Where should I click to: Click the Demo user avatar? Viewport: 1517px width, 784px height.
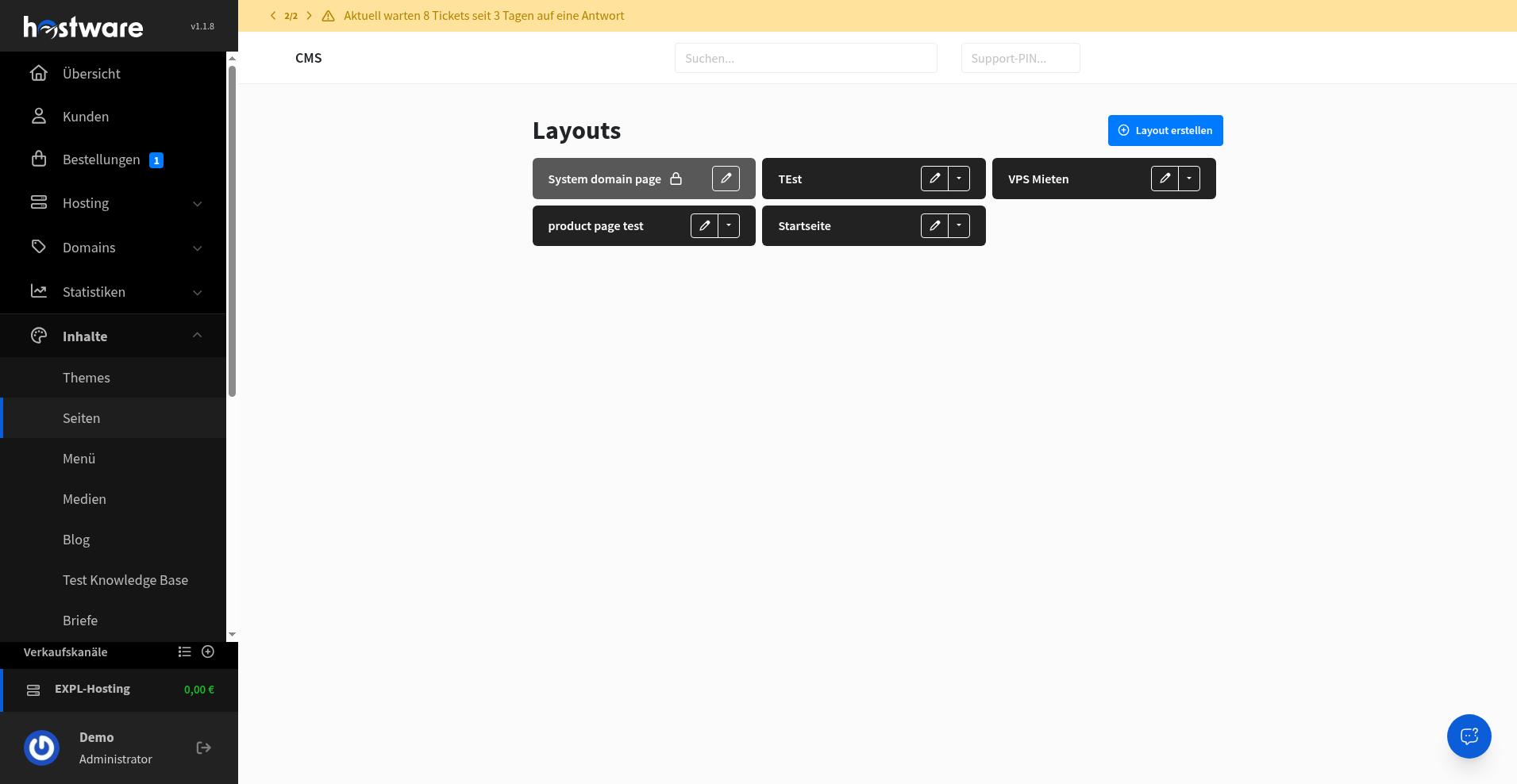click(x=42, y=747)
